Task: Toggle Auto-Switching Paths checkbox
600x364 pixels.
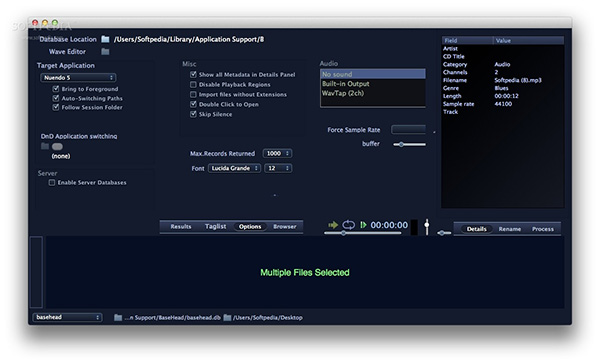Action: point(56,98)
